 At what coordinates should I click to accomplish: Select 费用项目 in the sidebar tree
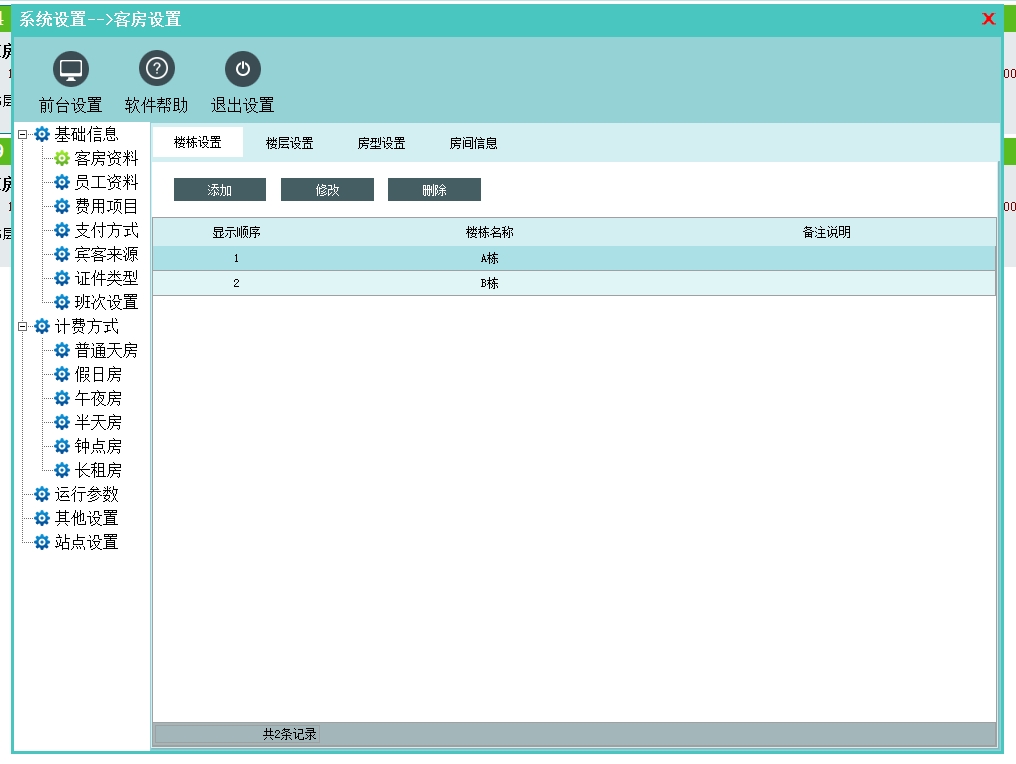coord(106,206)
